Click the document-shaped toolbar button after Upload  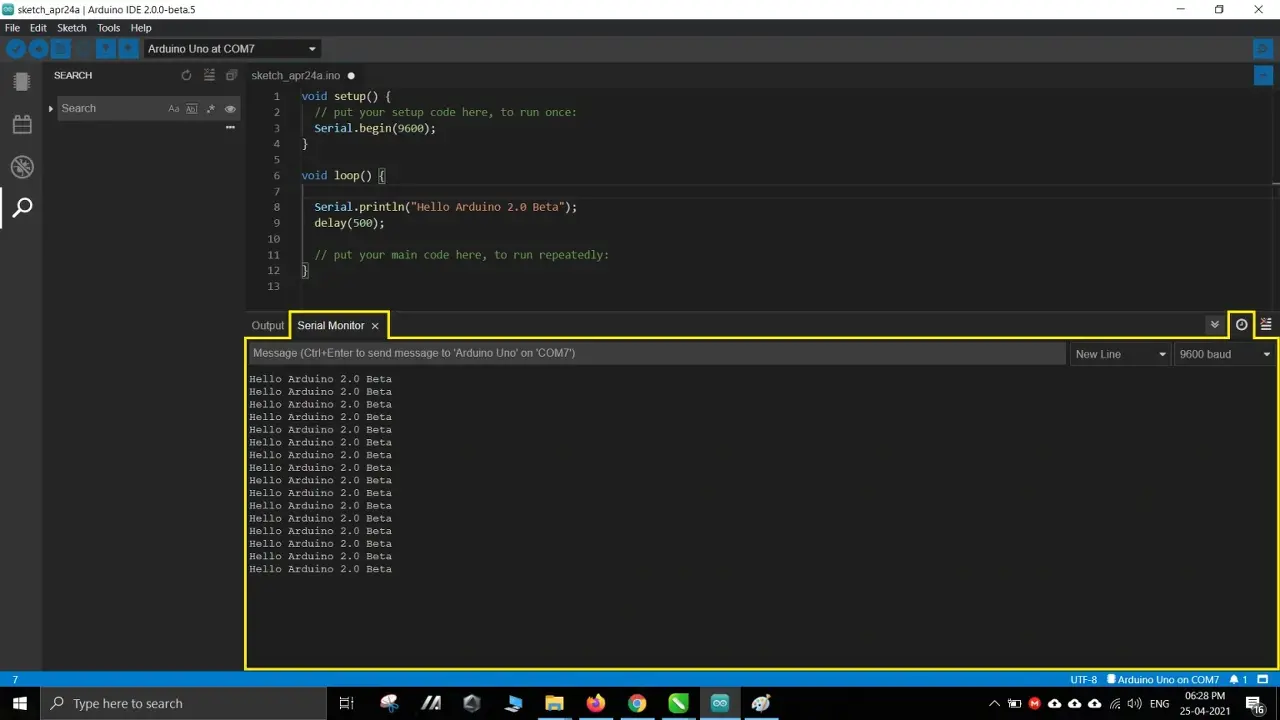coord(61,48)
